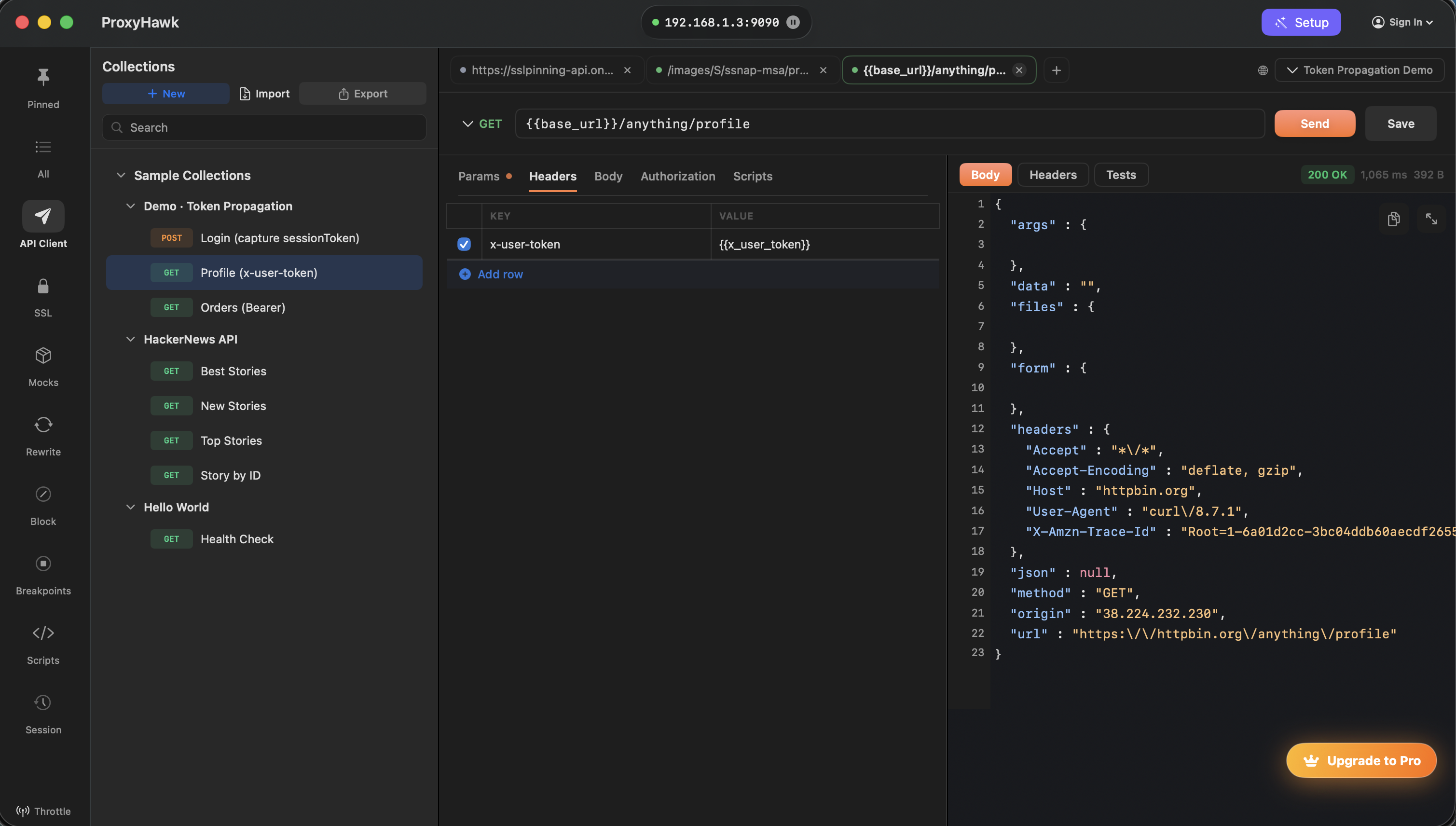Open the request Scripts tab

point(753,177)
